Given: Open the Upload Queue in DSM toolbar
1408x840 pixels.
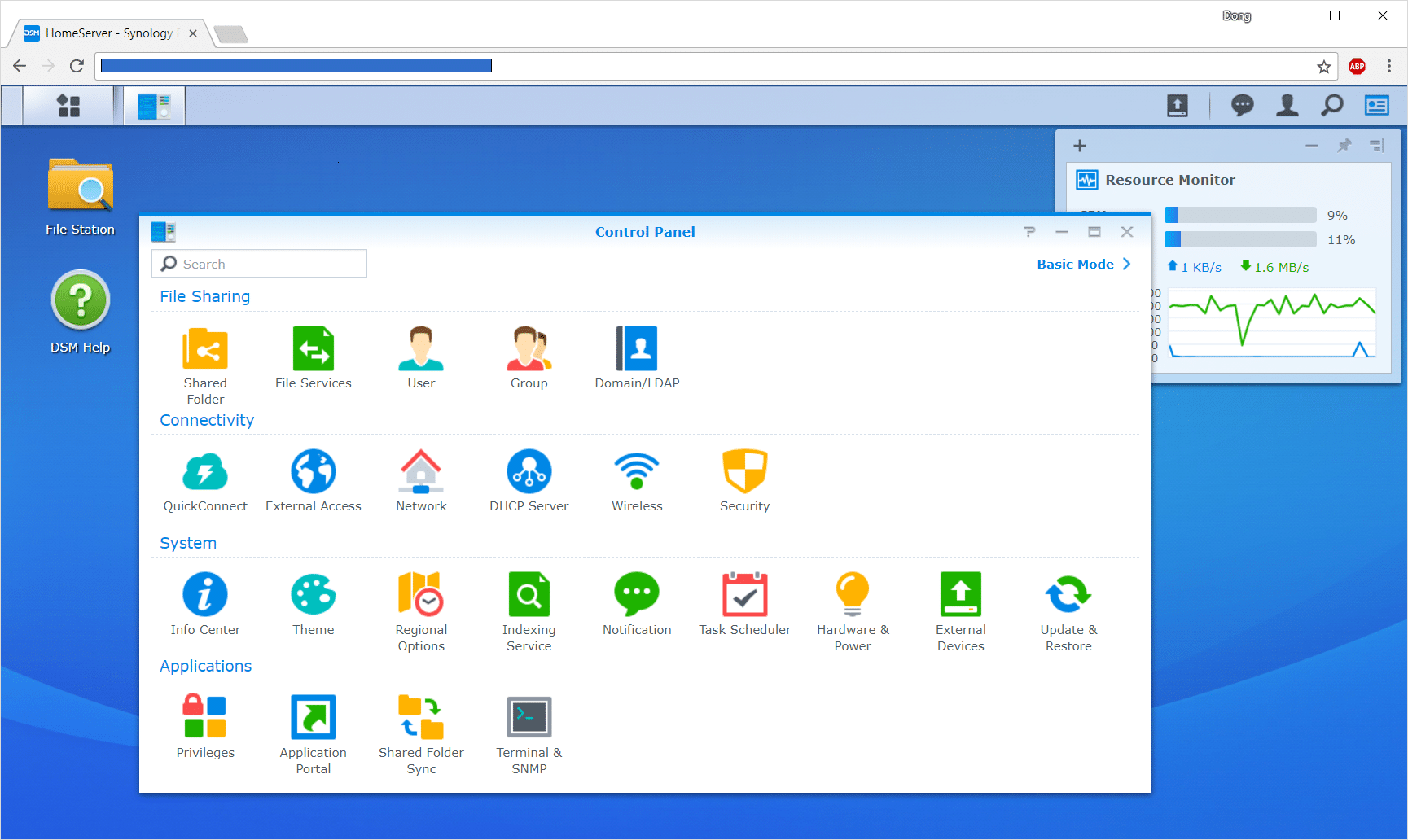Looking at the screenshot, I should point(1178,106).
